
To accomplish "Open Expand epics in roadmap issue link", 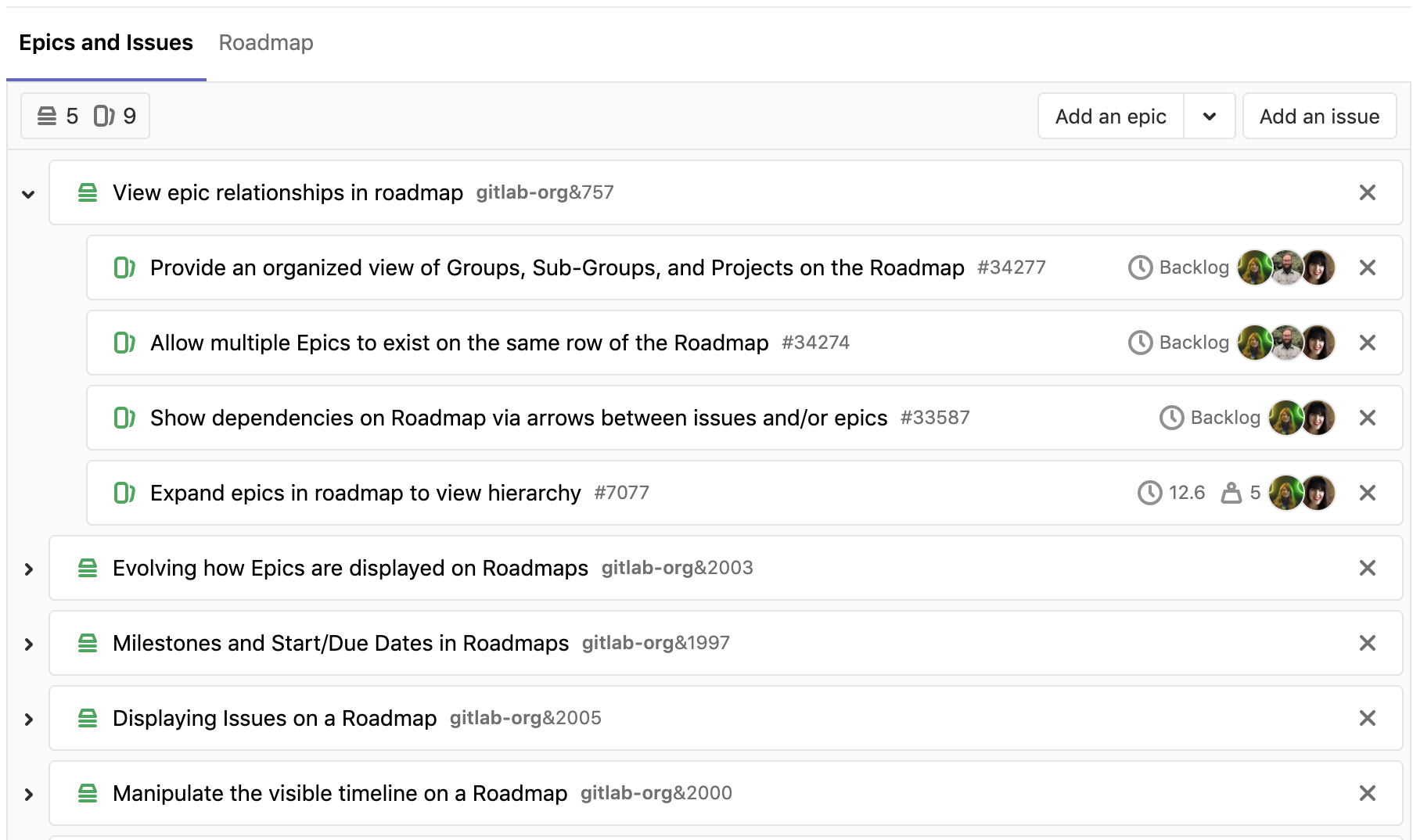I will tap(365, 493).
